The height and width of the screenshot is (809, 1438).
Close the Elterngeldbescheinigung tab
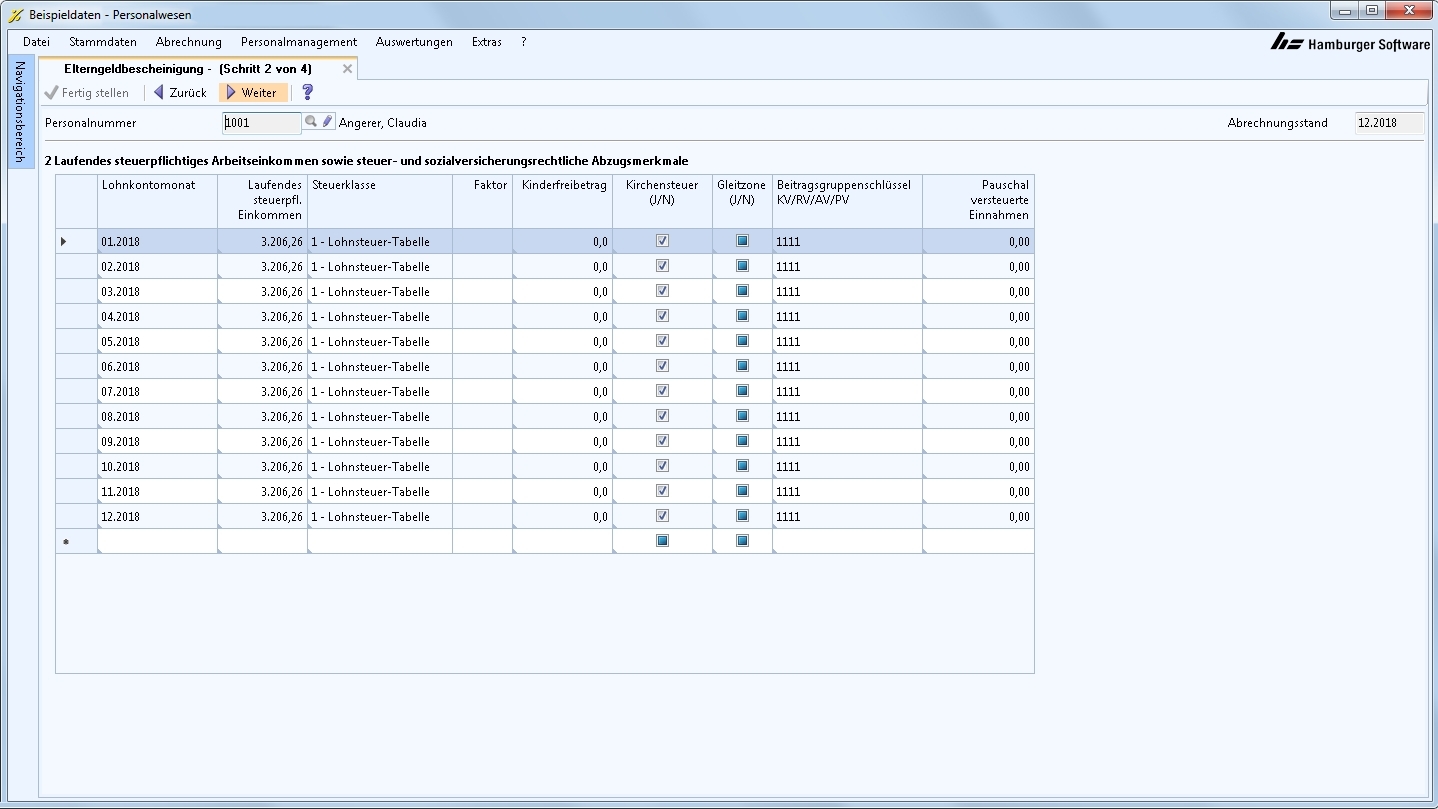point(347,69)
